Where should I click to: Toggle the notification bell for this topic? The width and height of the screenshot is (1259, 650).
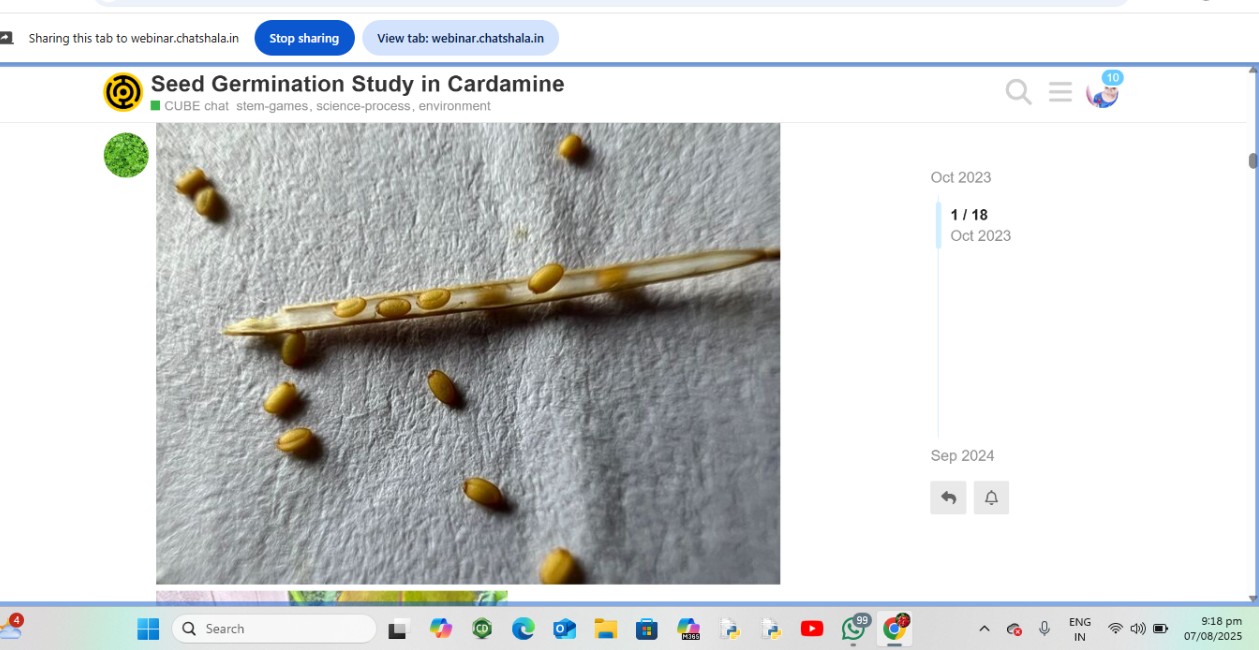point(991,497)
